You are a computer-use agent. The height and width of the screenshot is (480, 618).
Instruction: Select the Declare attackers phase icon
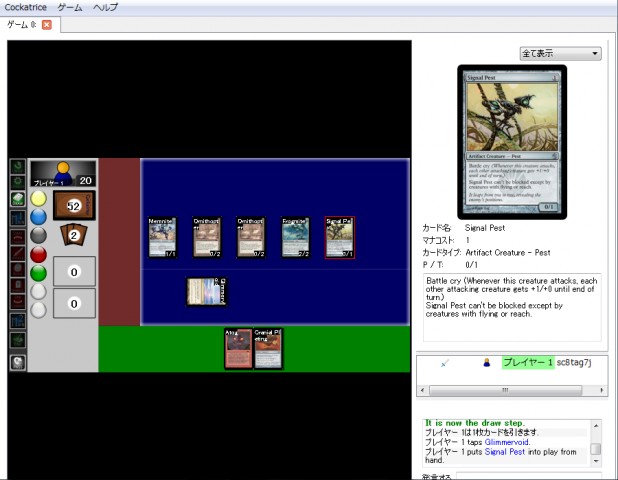(18, 253)
